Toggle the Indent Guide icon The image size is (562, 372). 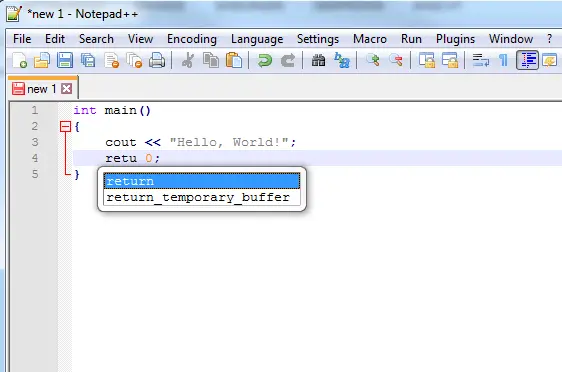point(527,60)
